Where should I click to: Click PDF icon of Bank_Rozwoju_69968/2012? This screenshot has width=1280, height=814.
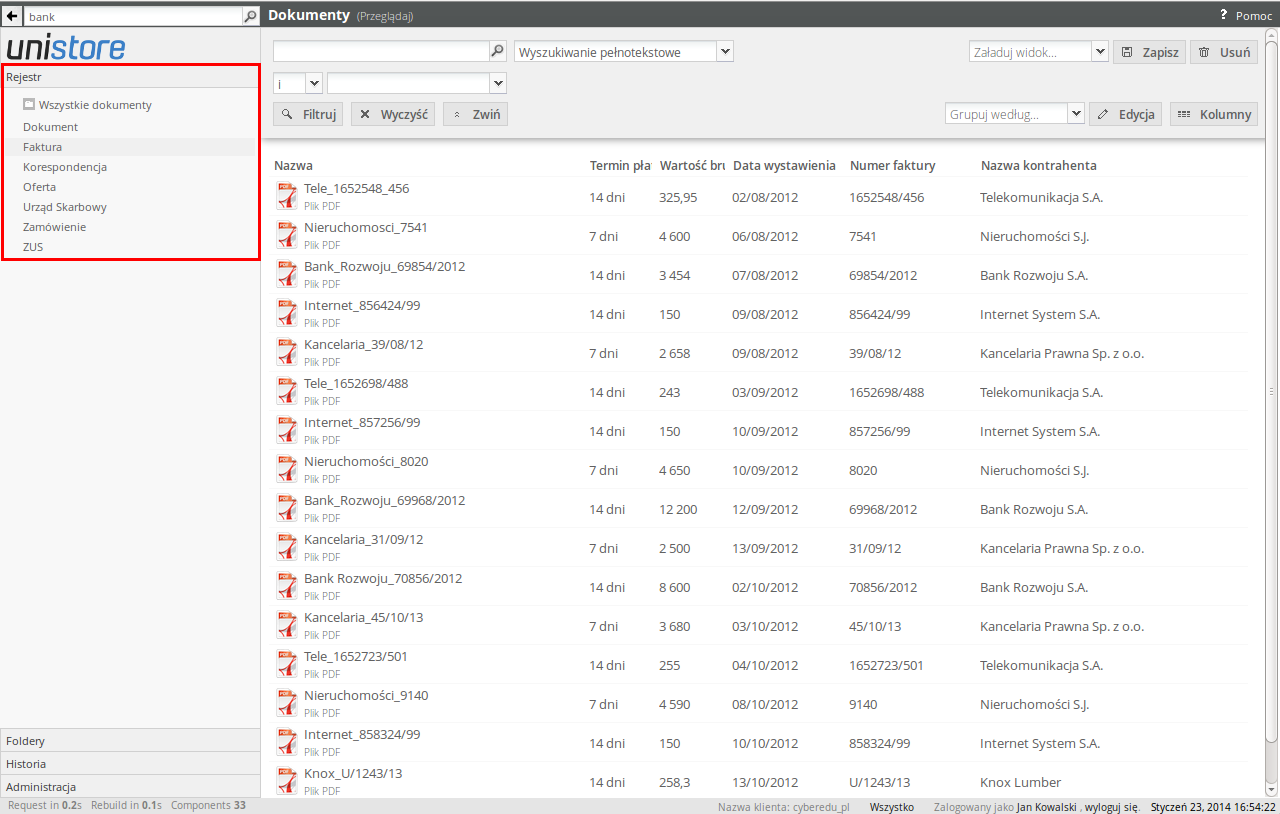click(x=287, y=508)
